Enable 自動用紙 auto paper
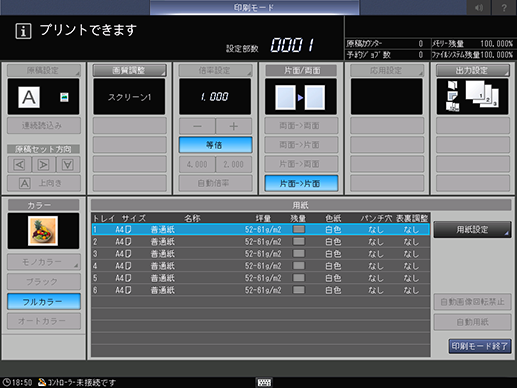 click(472, 322)
